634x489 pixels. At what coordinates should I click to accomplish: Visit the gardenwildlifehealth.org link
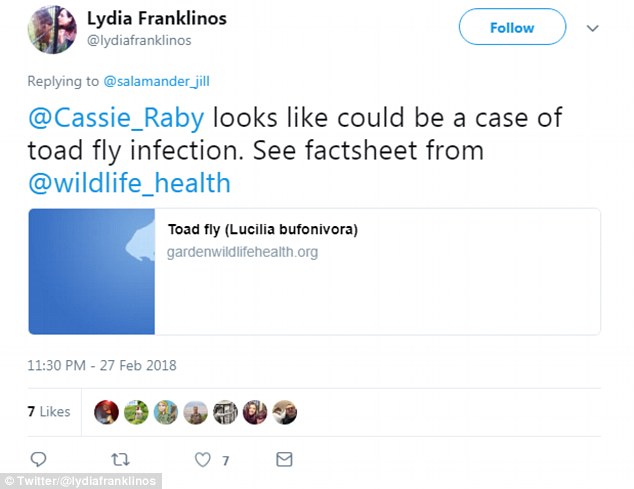point(243,252)
